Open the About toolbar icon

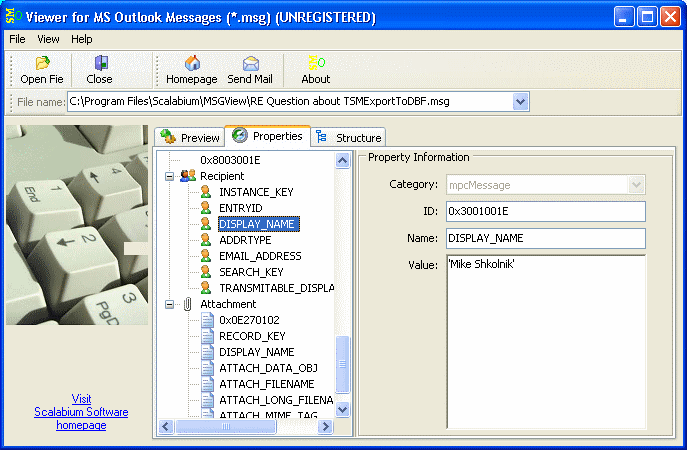click(316, 63)
